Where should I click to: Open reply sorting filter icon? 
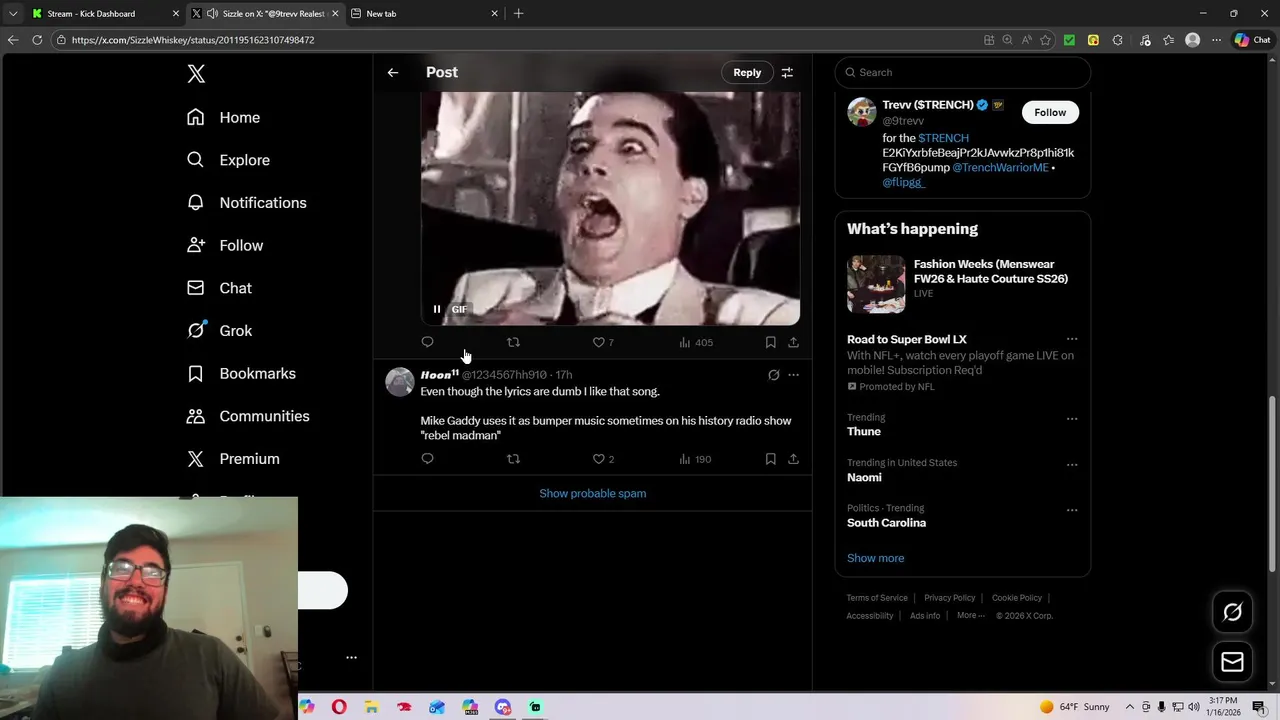(x=787, y=72)
